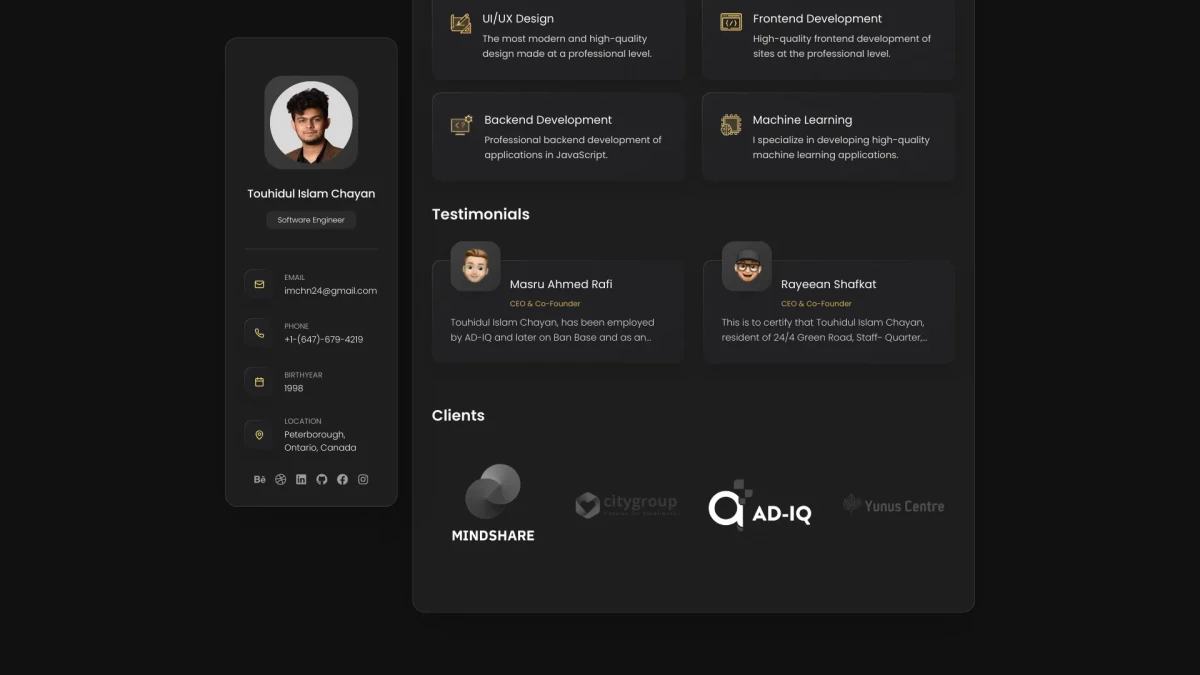Click the Machine Learning heading
This screenshot has width=1200, height=675.
tap(802, 120)
